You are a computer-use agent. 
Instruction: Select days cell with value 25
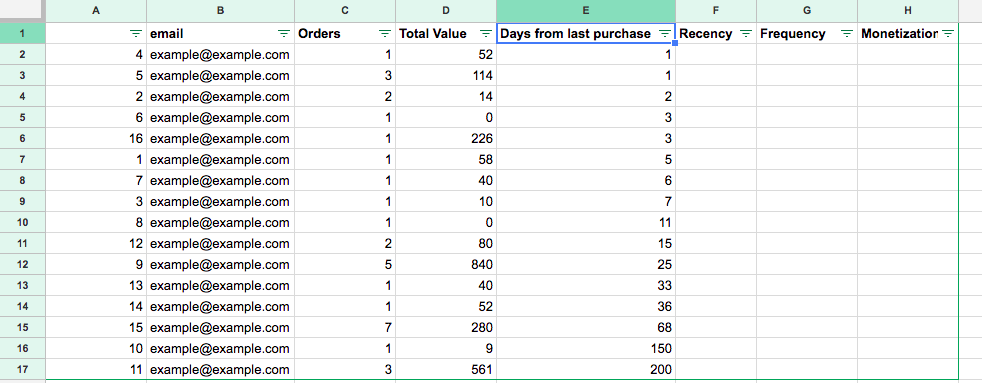click(x=586, y=264)
